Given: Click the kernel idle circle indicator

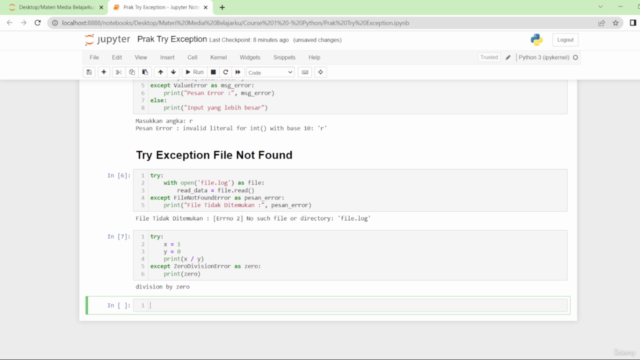Looking at the screenshot, I should 576,58.
